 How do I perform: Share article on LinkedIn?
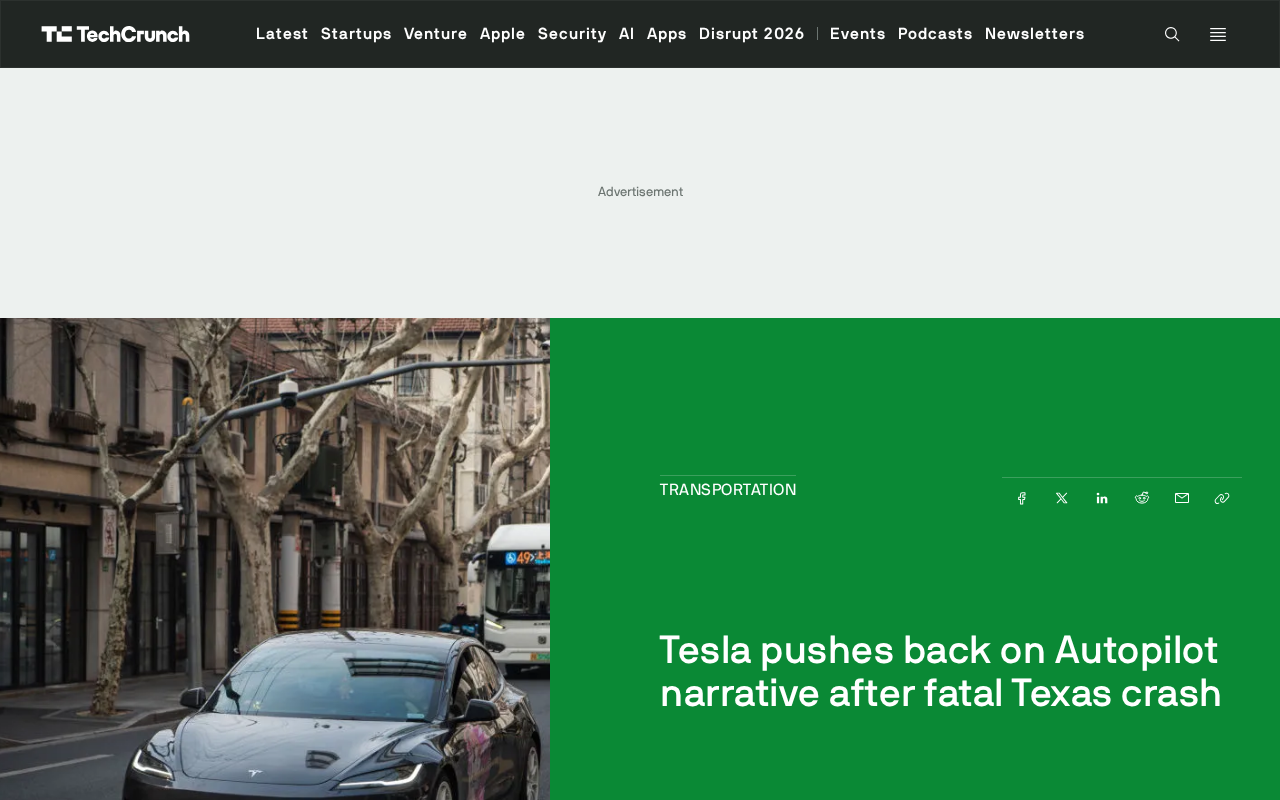pyautogui.click(x=1102, y=498)
